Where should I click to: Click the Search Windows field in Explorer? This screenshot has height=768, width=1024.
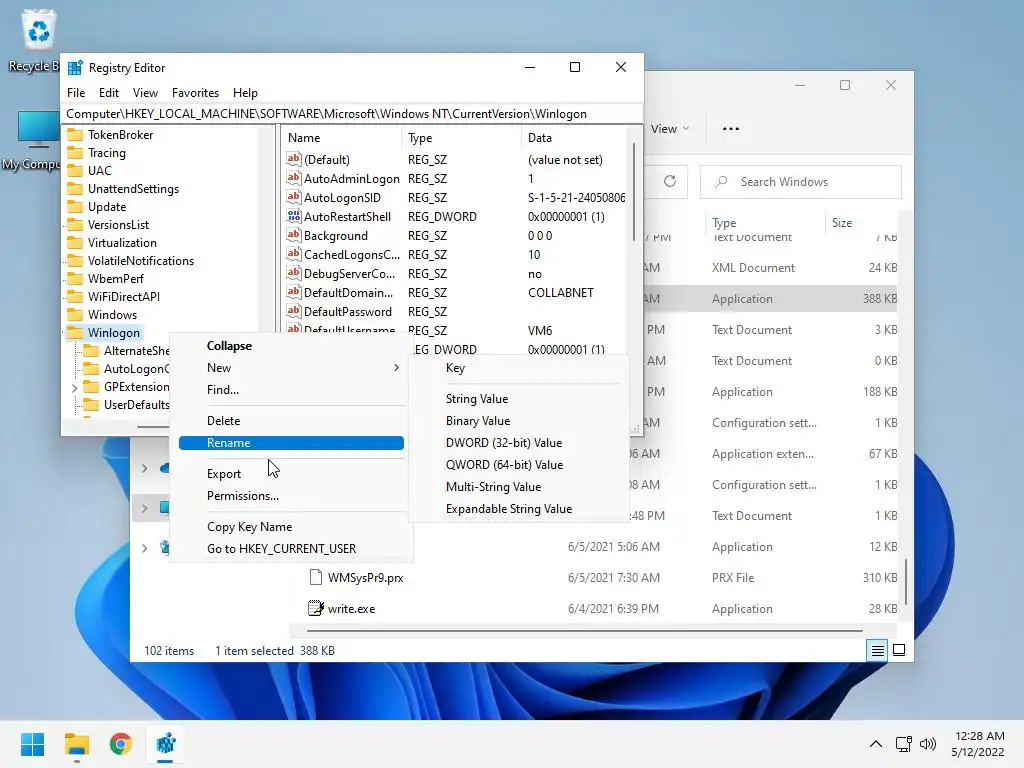click(x=801, y=182)
